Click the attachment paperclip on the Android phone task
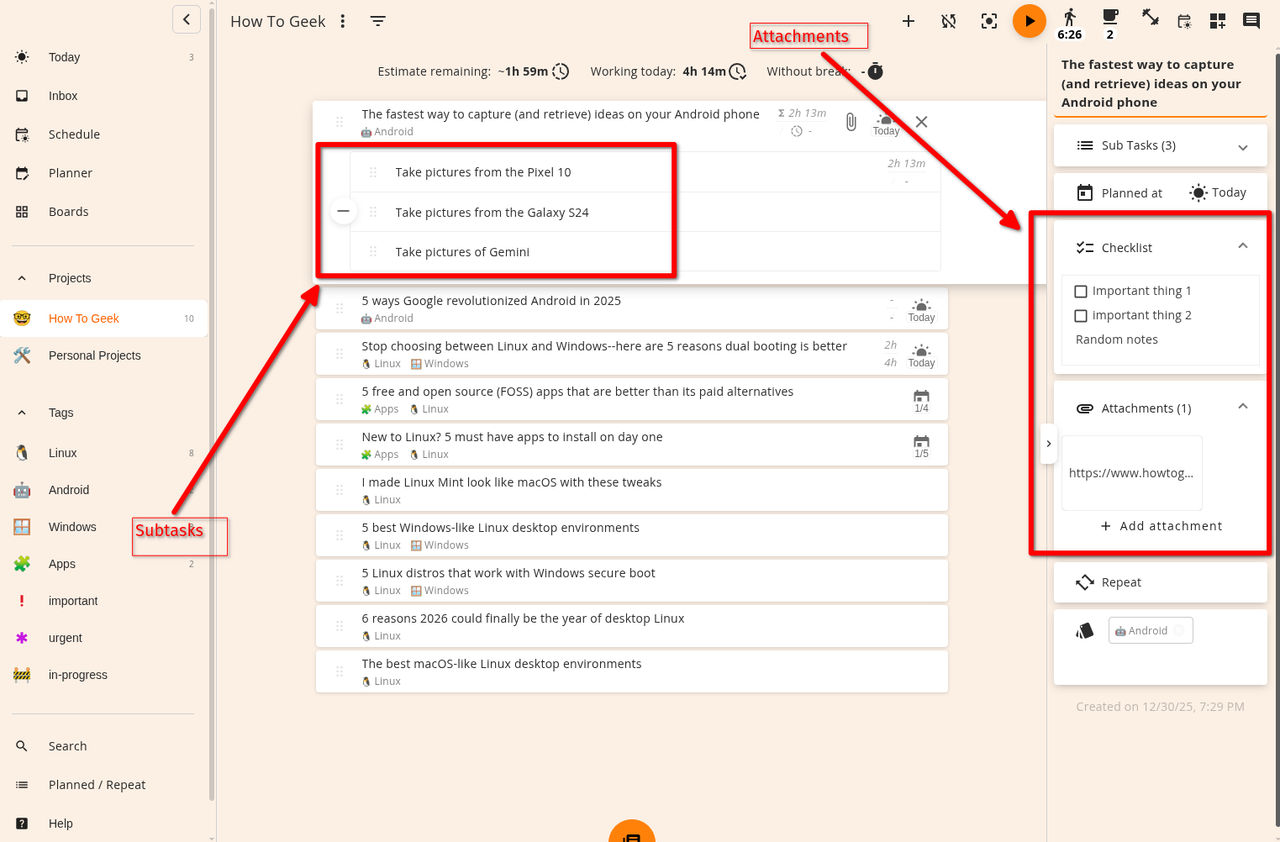This screenshot has width=1280, height=842. tap(851, 122)
